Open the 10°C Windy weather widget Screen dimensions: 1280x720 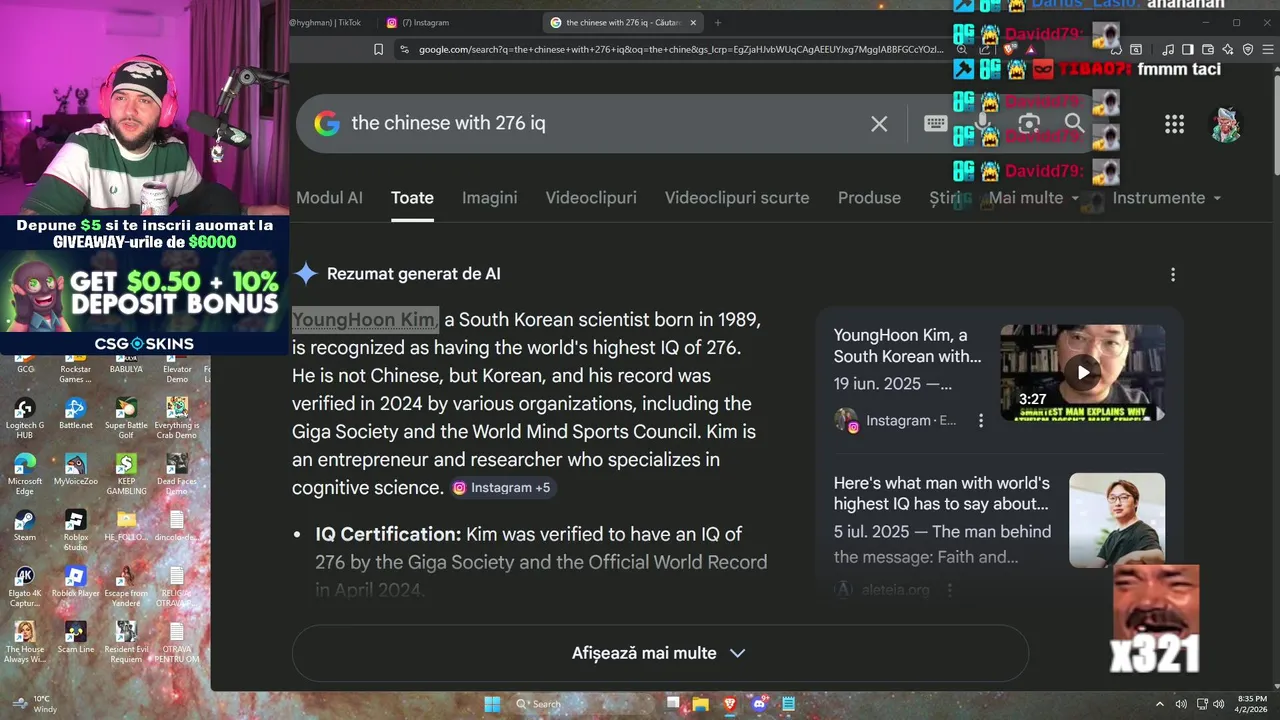click(33, 704)
